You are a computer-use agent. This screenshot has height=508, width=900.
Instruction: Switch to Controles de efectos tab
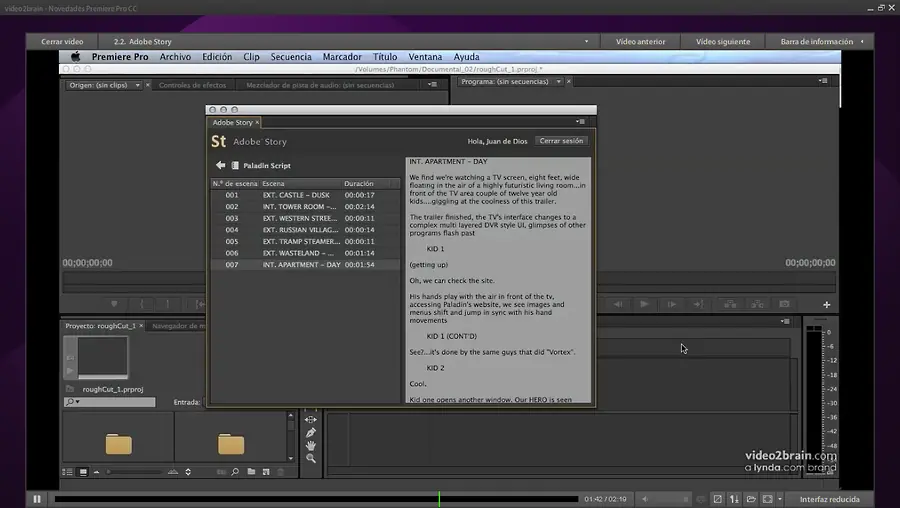192,85
